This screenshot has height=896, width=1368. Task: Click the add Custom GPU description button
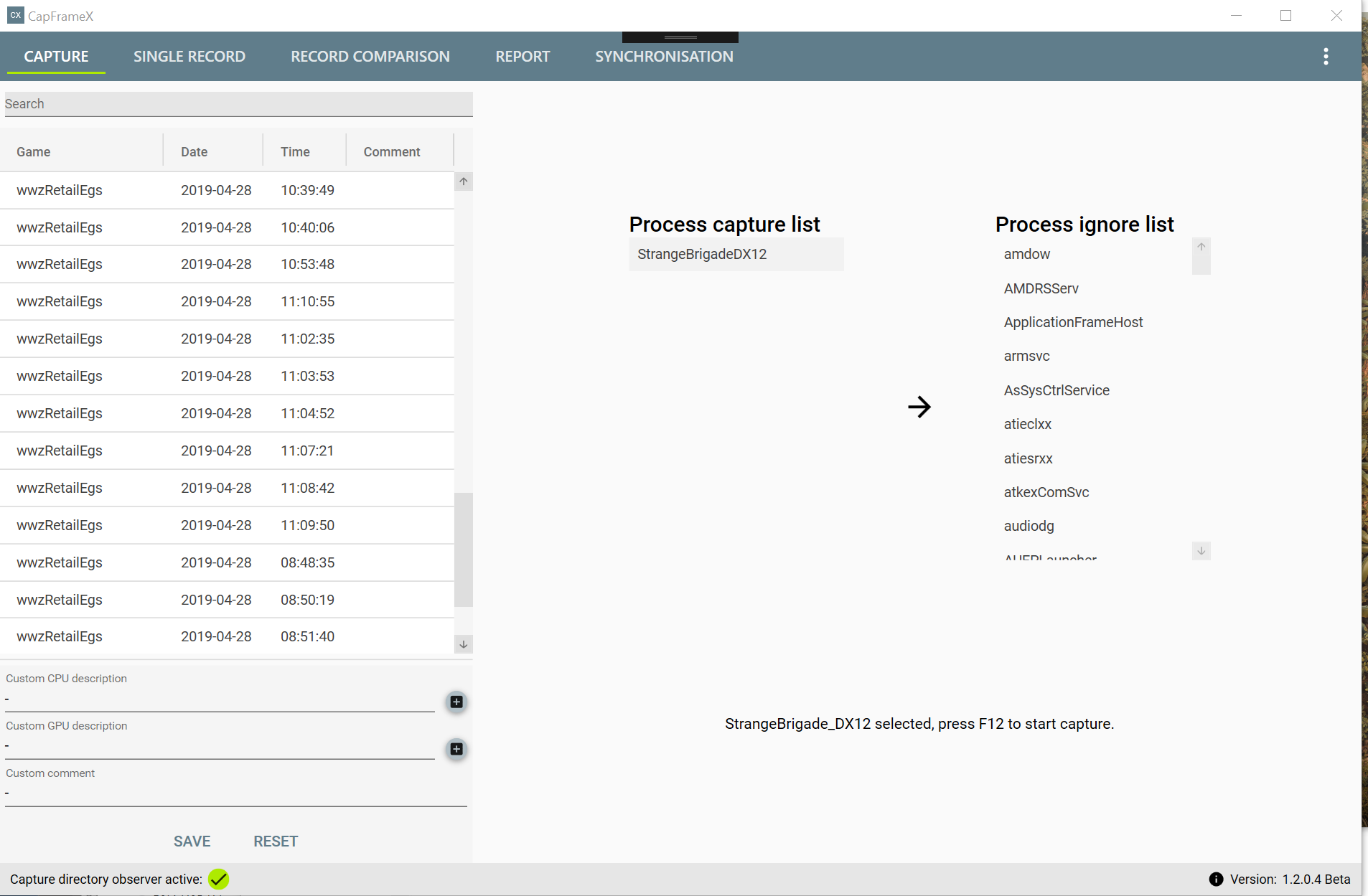point(456,749)
